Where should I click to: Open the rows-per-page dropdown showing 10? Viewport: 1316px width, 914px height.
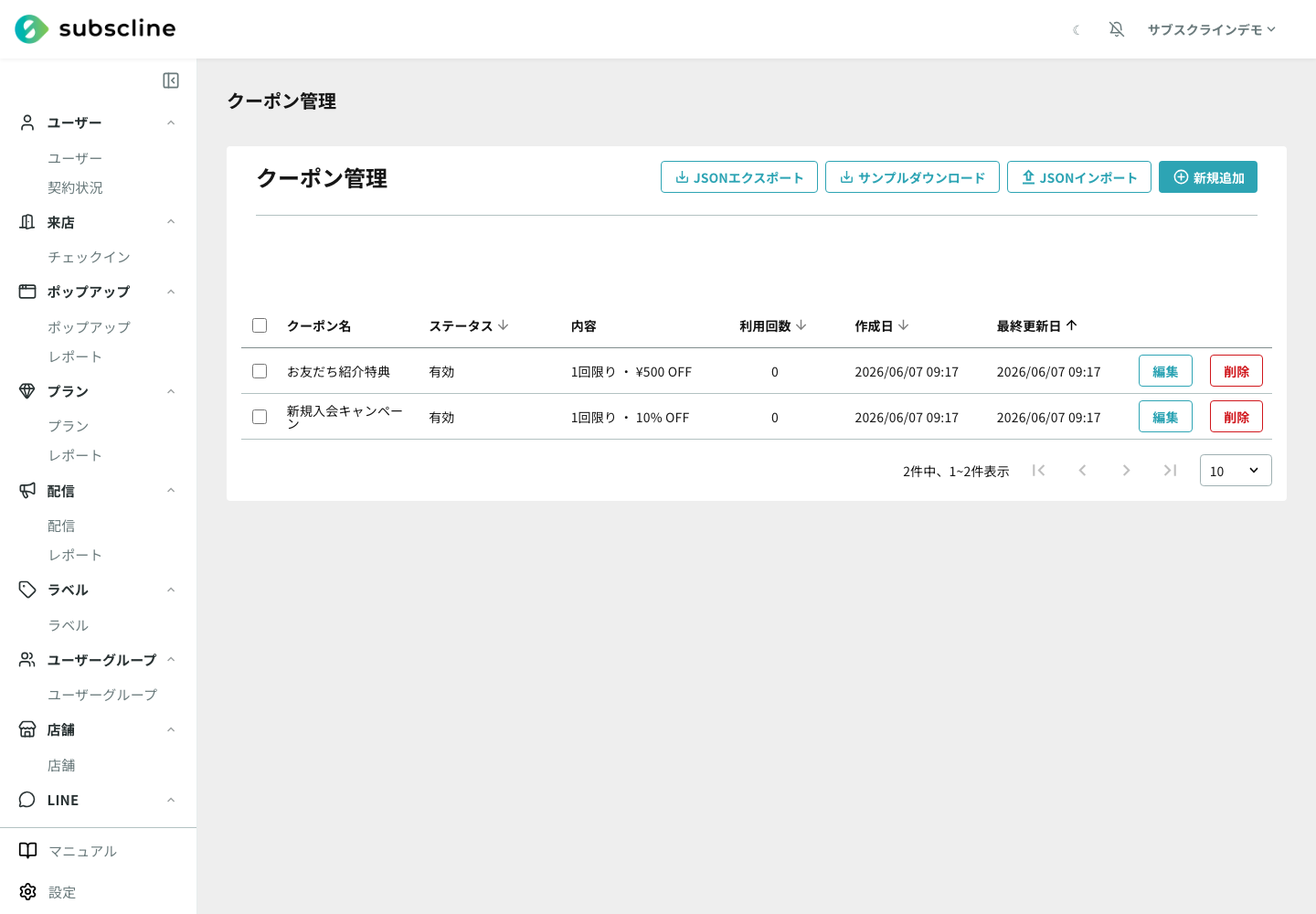coord(1236,471)
